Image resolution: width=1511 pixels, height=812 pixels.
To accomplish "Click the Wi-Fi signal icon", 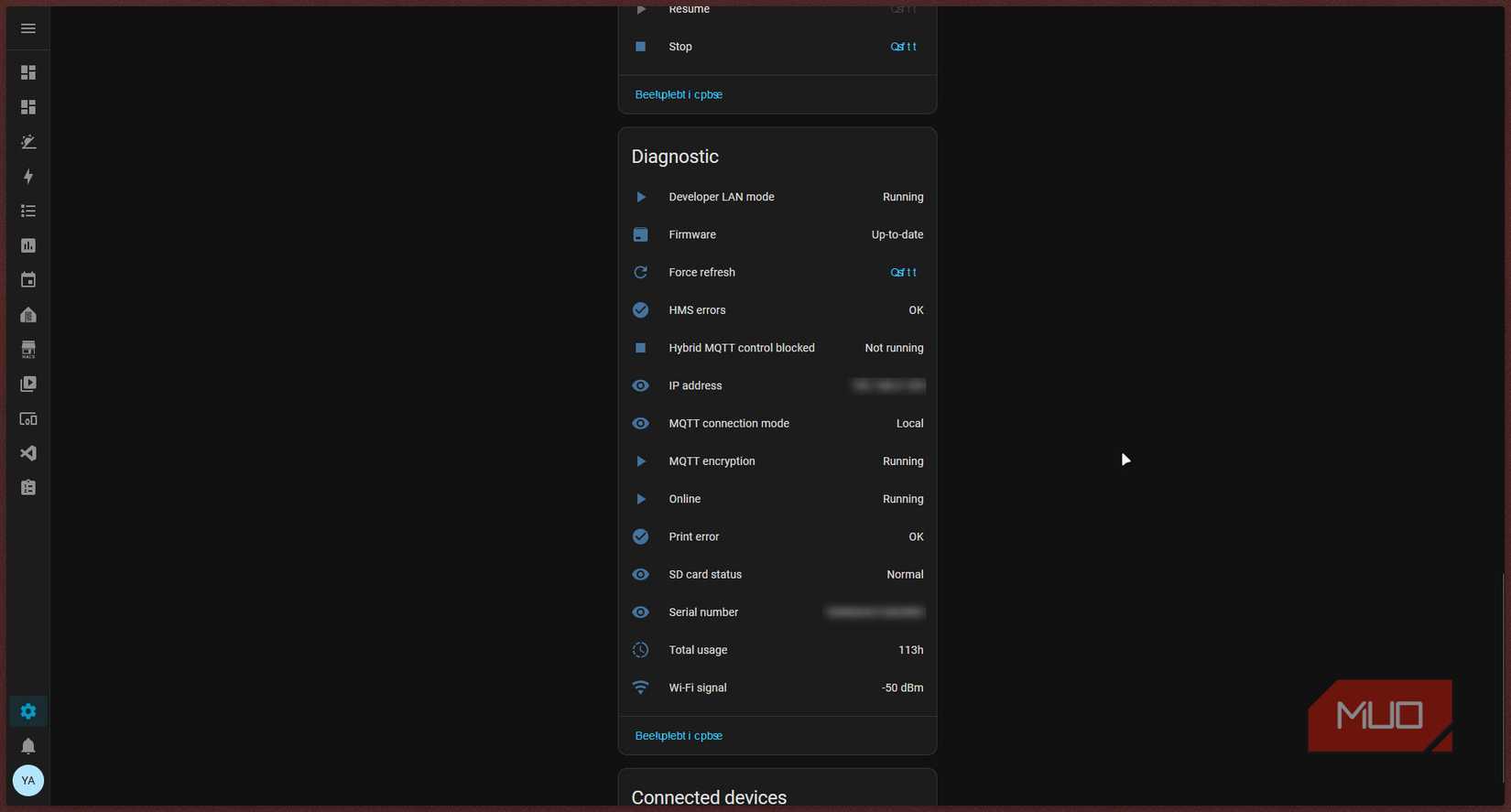I will [640, 687].
